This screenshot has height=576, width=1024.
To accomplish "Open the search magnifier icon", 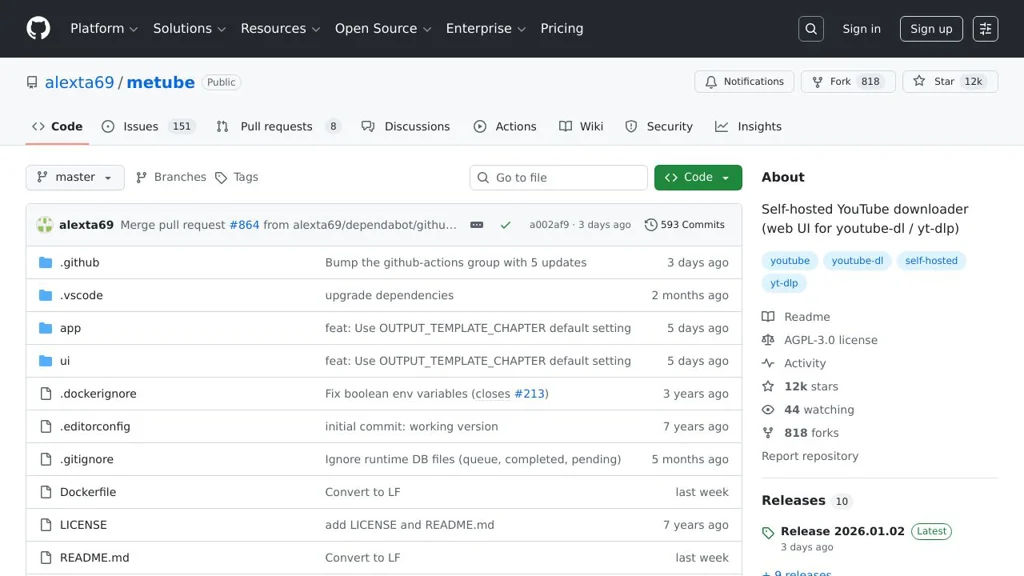I will coord(811,29).
